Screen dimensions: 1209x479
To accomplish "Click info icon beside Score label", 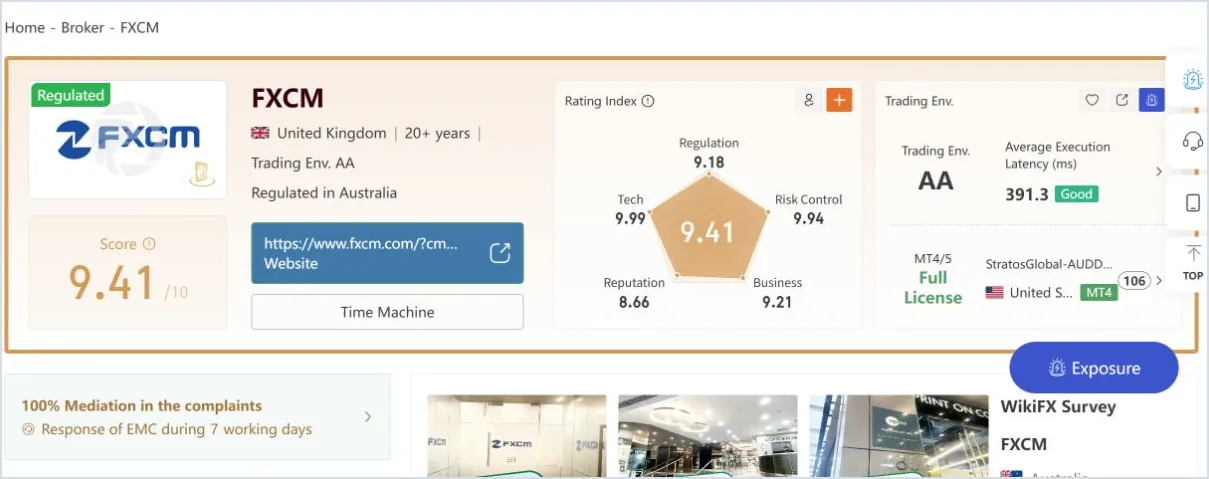I will tap(149, 244).
